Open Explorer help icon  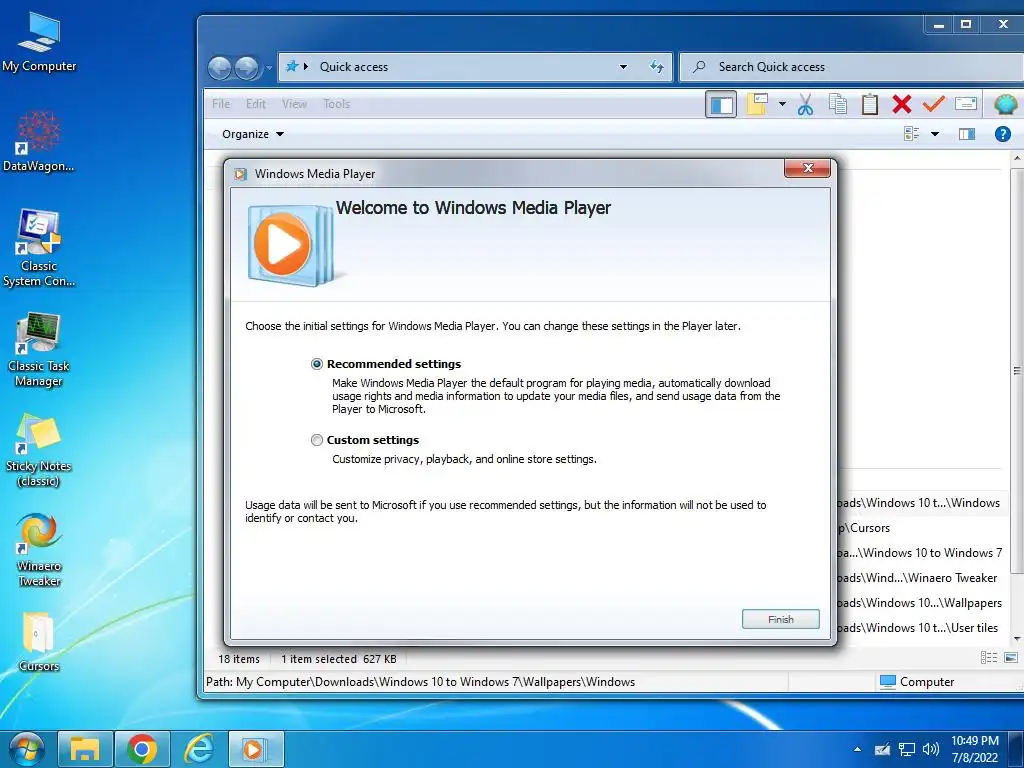point(1002,134)
